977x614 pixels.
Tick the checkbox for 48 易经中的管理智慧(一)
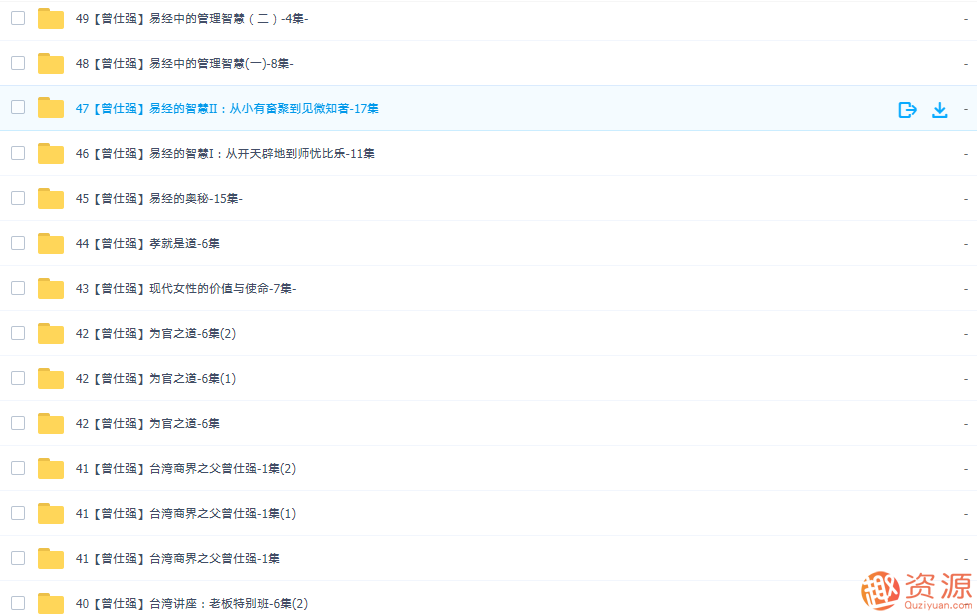coord(17,63)
